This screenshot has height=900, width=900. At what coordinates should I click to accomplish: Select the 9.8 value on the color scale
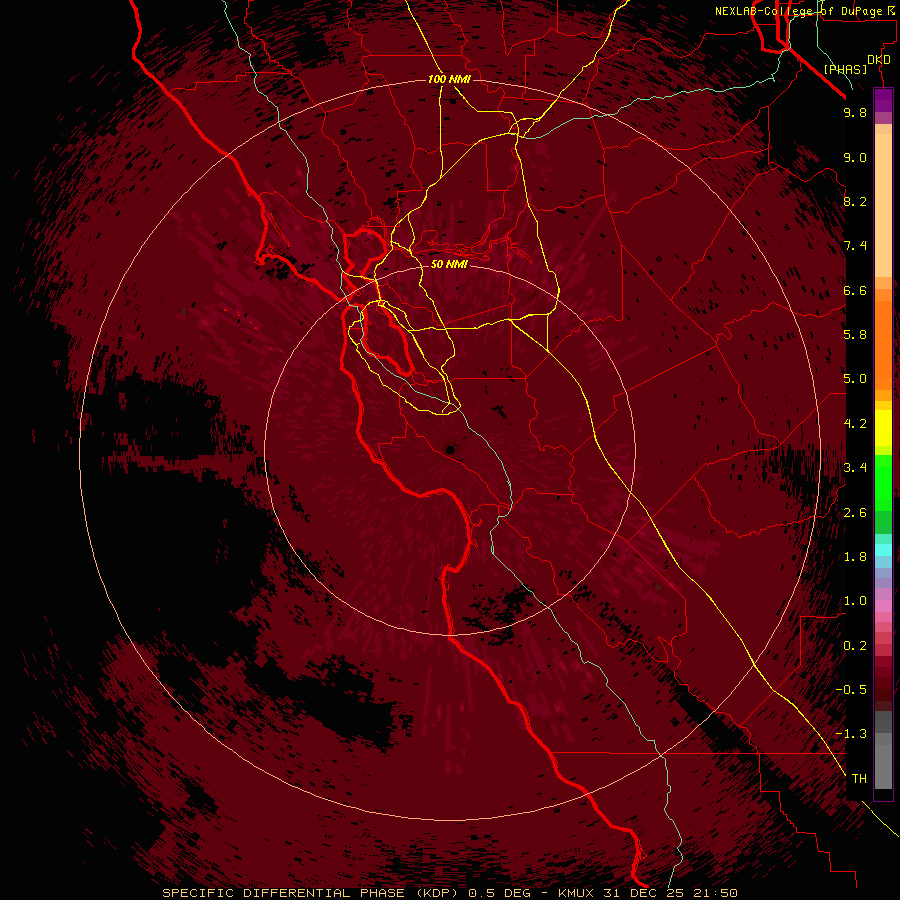(855, 112)
